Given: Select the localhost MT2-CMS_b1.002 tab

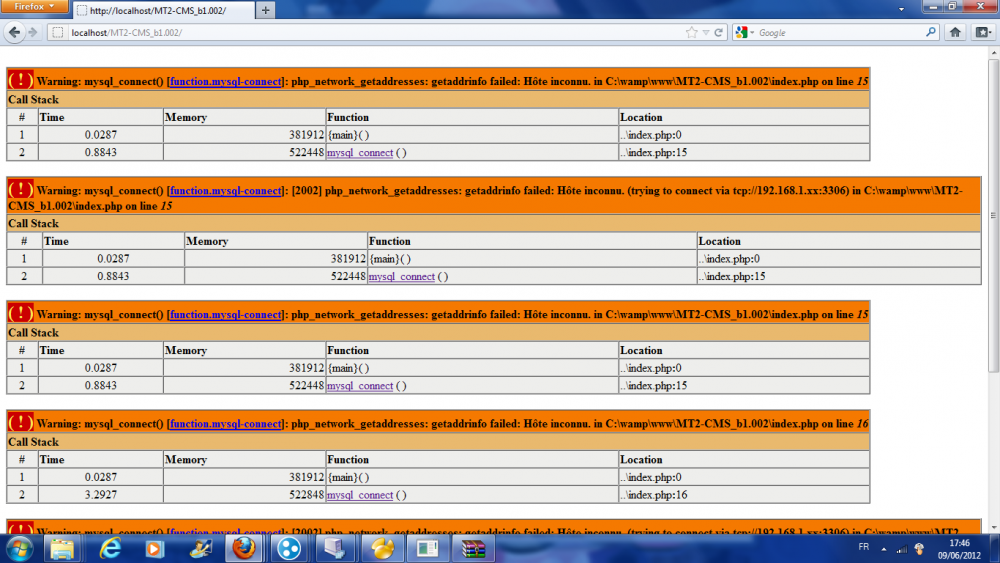Looking at the screenshot, I should click(x=163, y=10).
